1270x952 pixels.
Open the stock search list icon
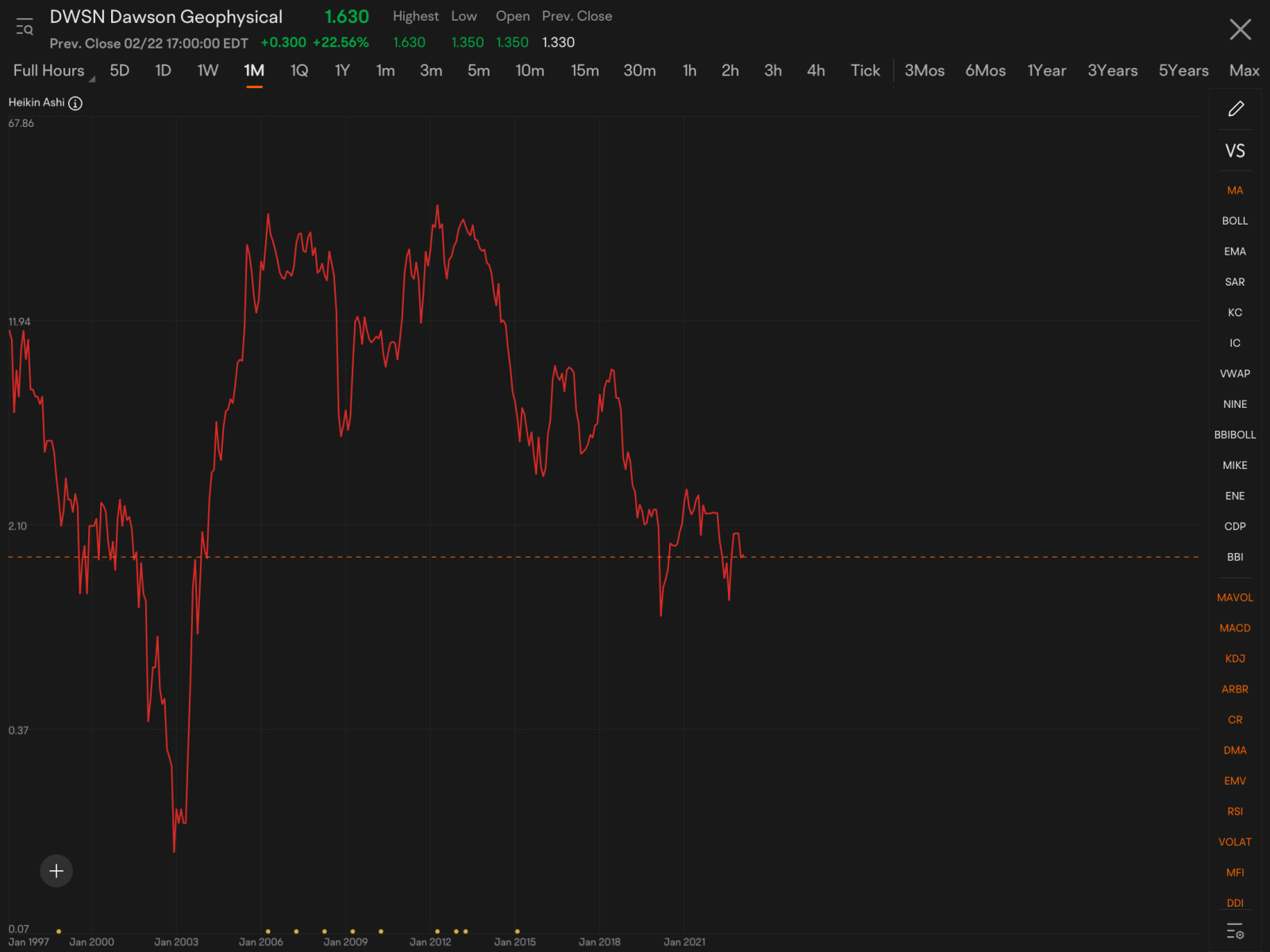click(25, 27)
